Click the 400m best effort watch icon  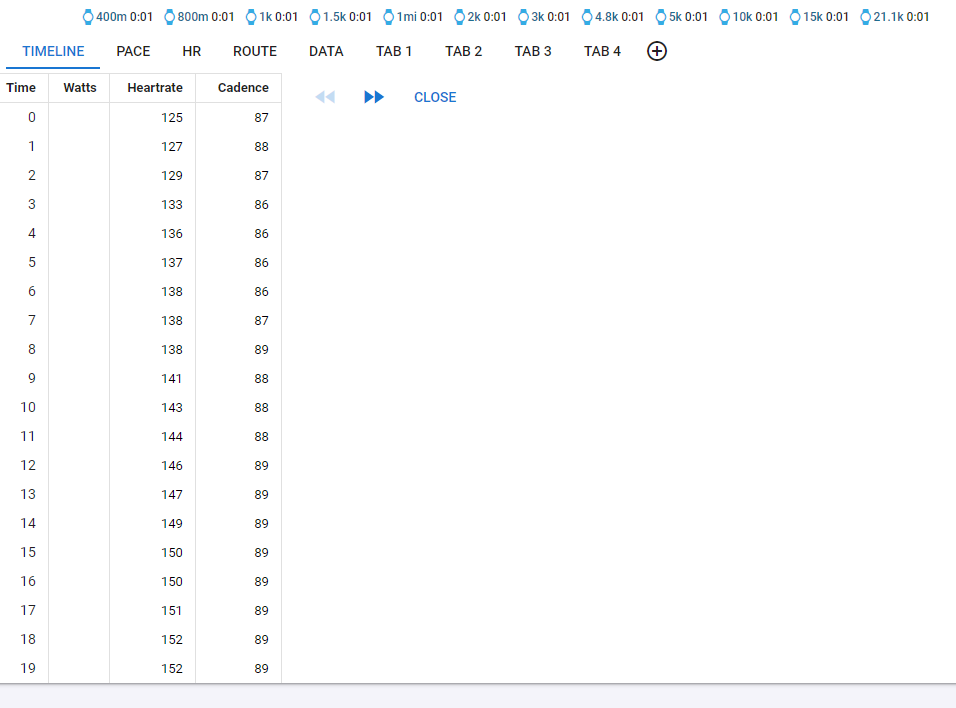88,17
